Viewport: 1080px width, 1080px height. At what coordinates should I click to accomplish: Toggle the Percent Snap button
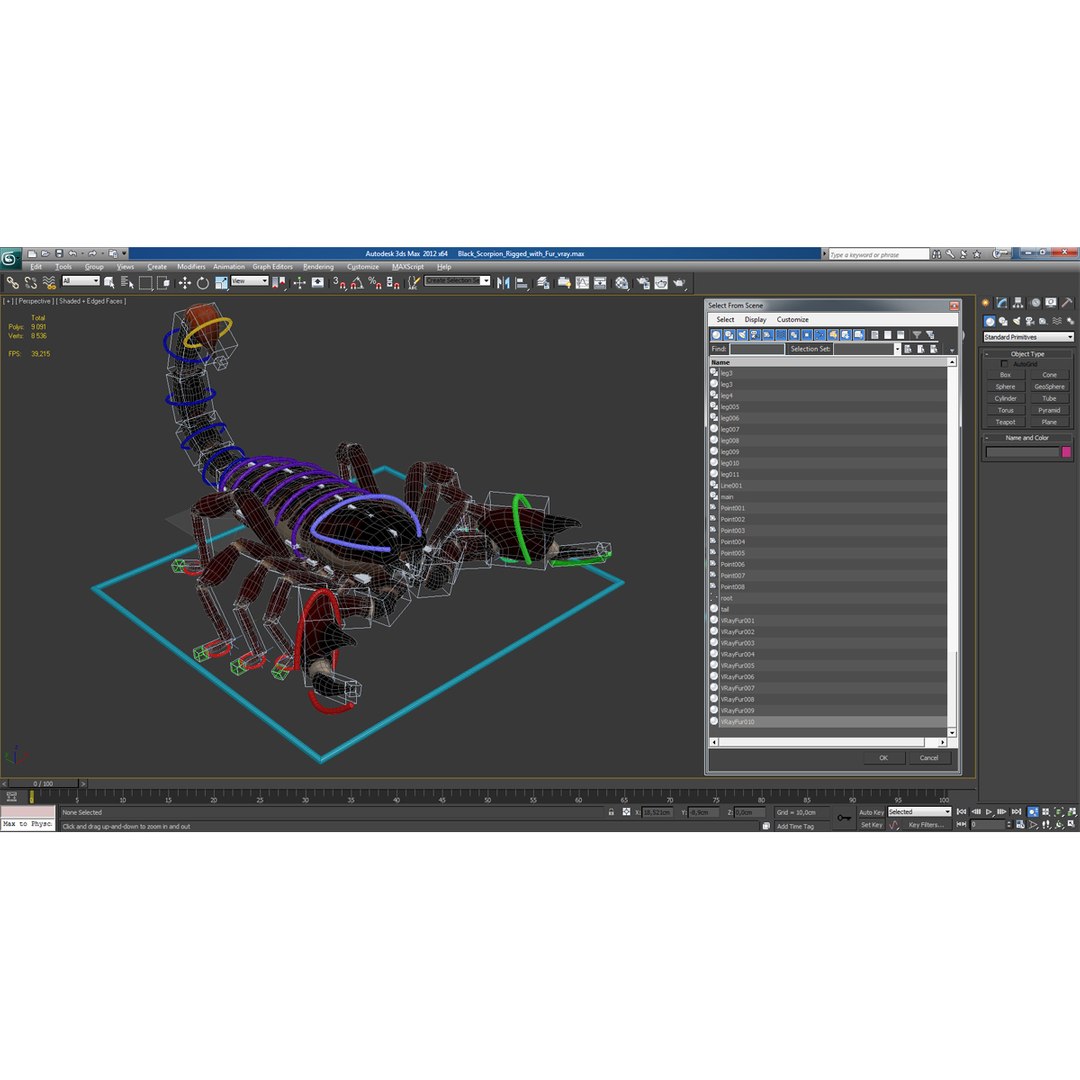[375, 282]
